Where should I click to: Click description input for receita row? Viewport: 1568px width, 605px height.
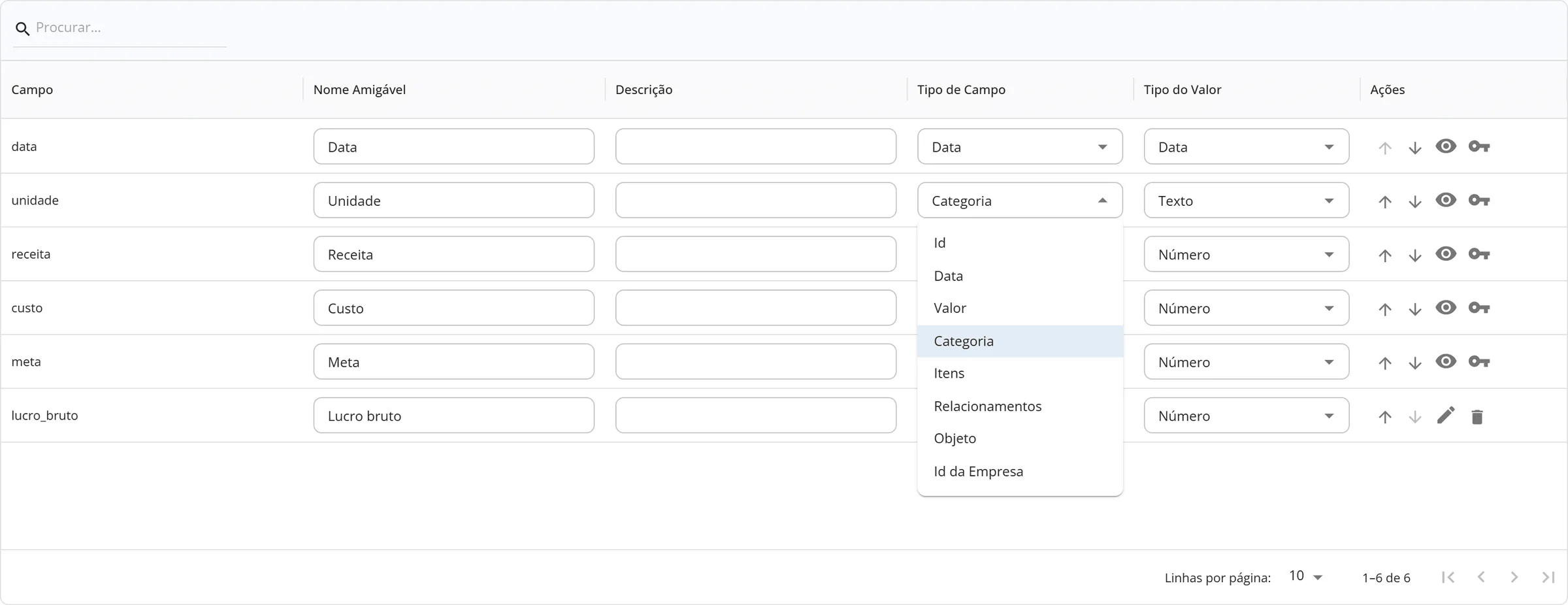click(755, 254)
